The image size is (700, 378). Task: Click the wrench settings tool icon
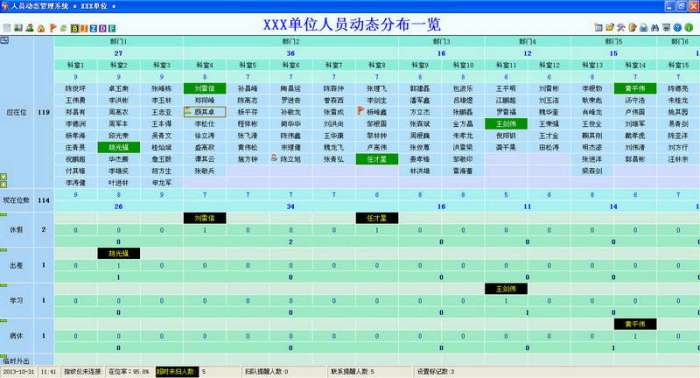[621, 28]
